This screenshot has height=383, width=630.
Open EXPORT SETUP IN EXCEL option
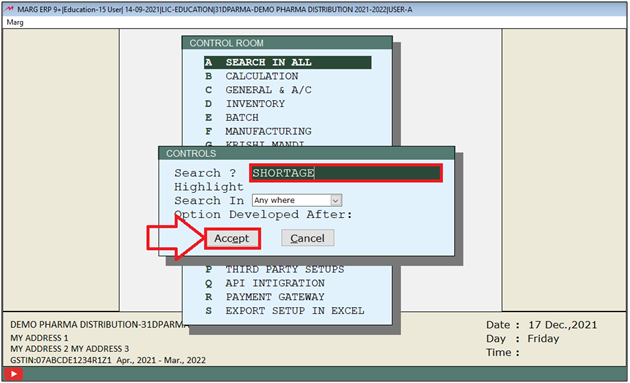click(x=284, y=311)
